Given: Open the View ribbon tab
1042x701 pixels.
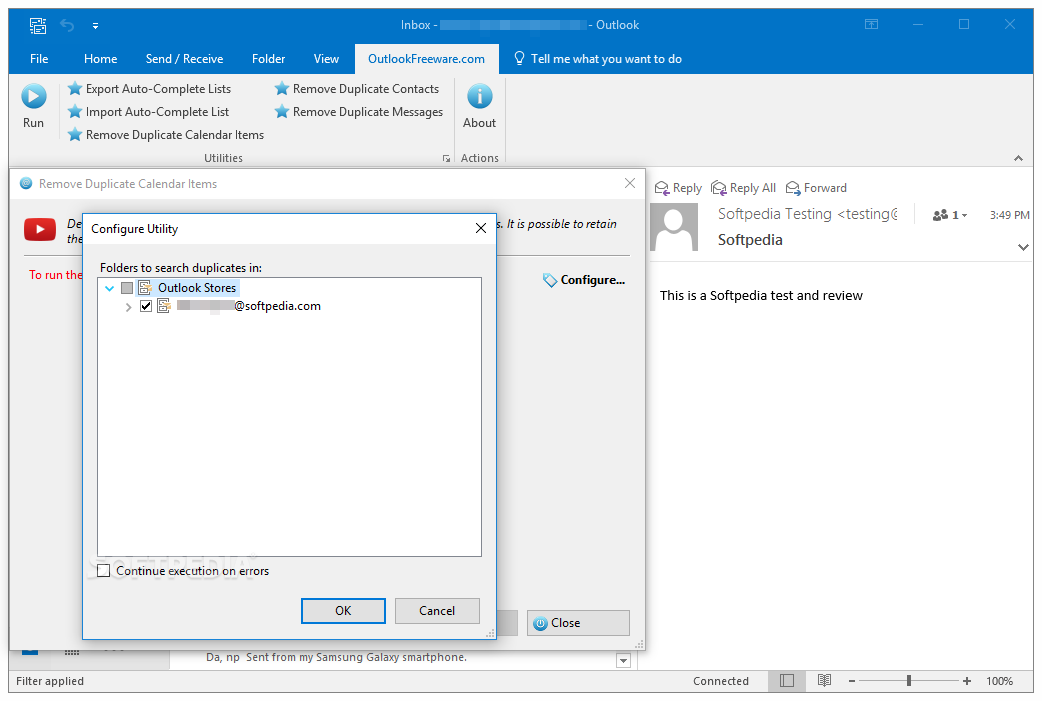Looking at the screenshot, I should pyautogui.click(x=326, y=58).
